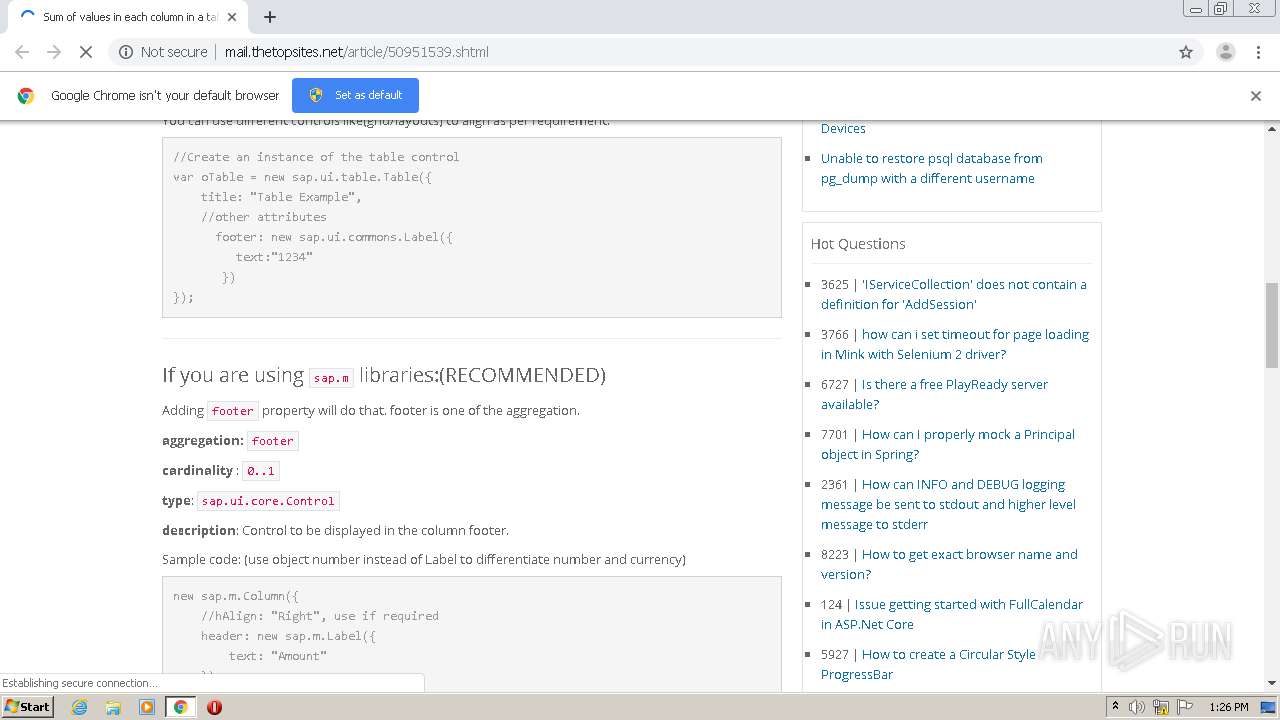The image size is (1280, 720).
Task: Click the browser back arrow
Action: tap(22, 52)
